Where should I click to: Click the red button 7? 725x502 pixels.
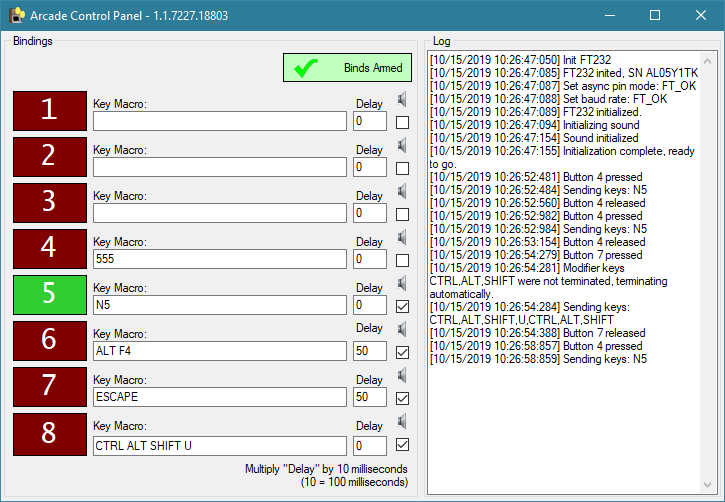[50, 387]
